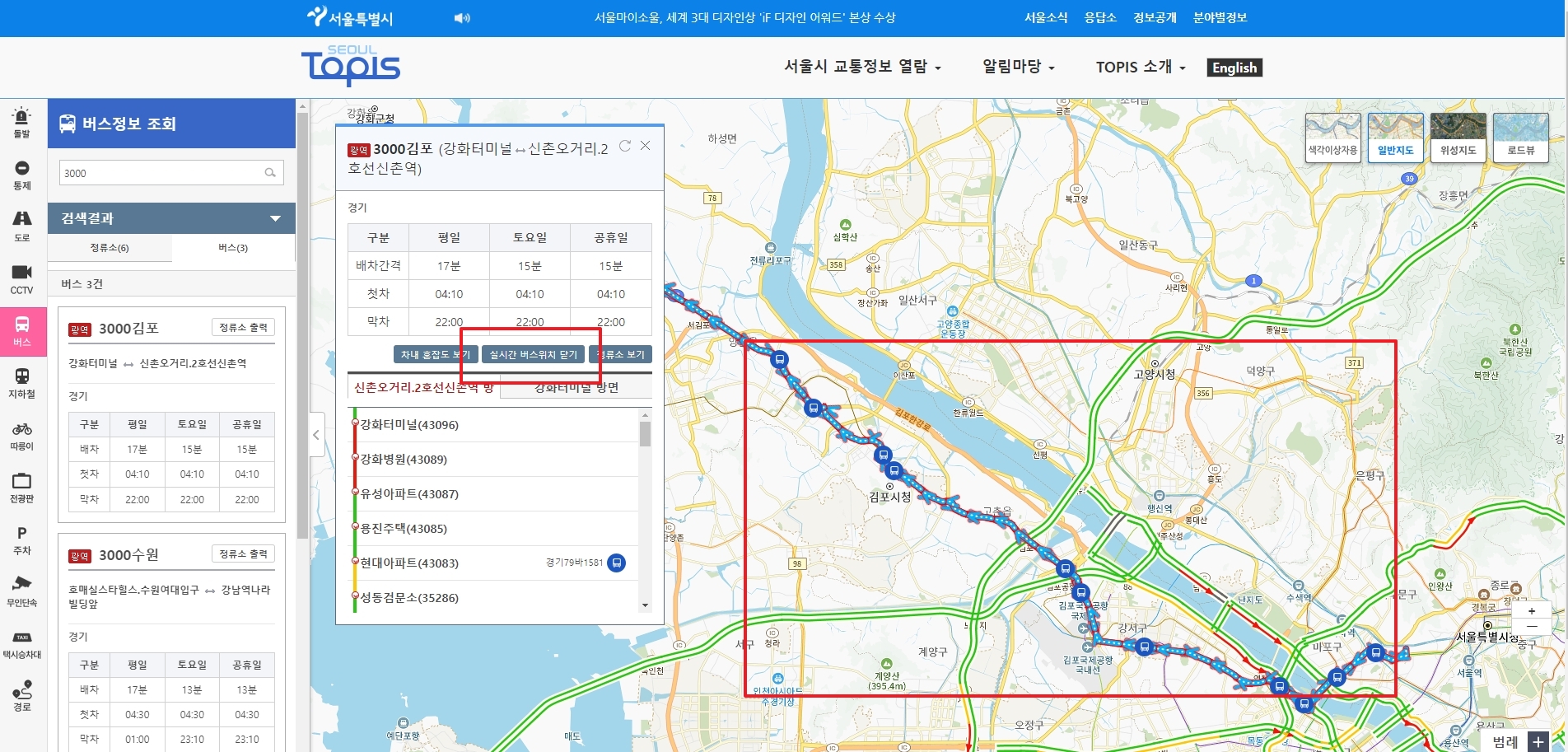Image resolution: width=1568 pixels, height=752 pixels.
Task: Select the 택시승차대 taxi stand icon
Action: [22, 645]
